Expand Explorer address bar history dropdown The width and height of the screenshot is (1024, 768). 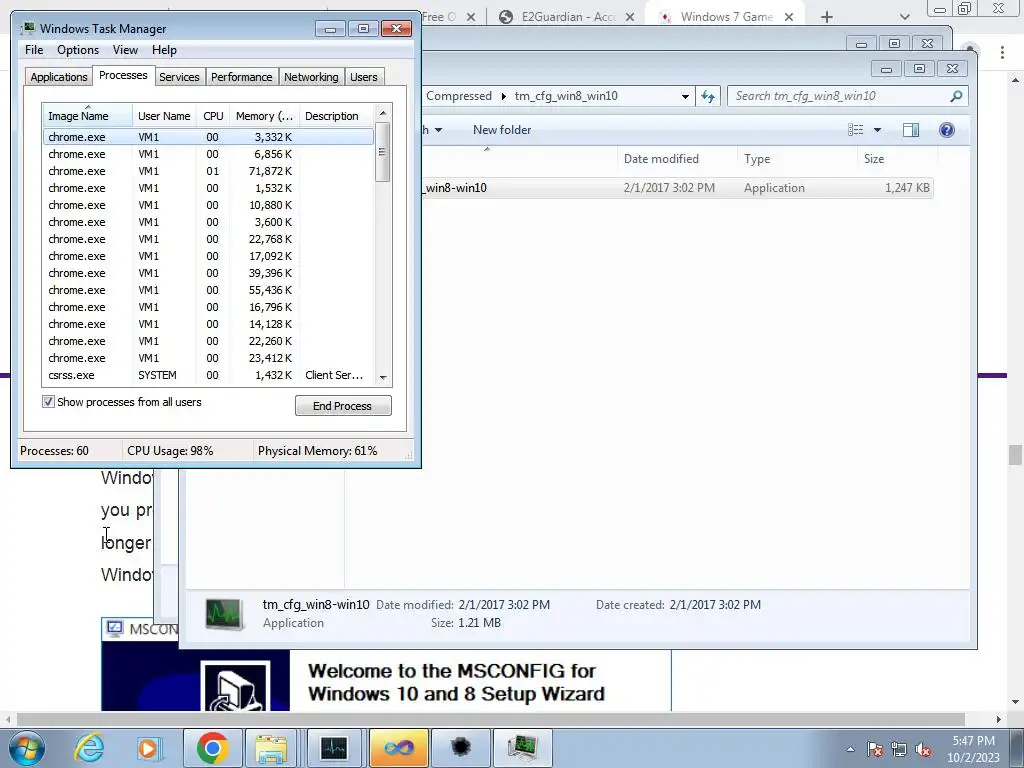pos(685,96)
